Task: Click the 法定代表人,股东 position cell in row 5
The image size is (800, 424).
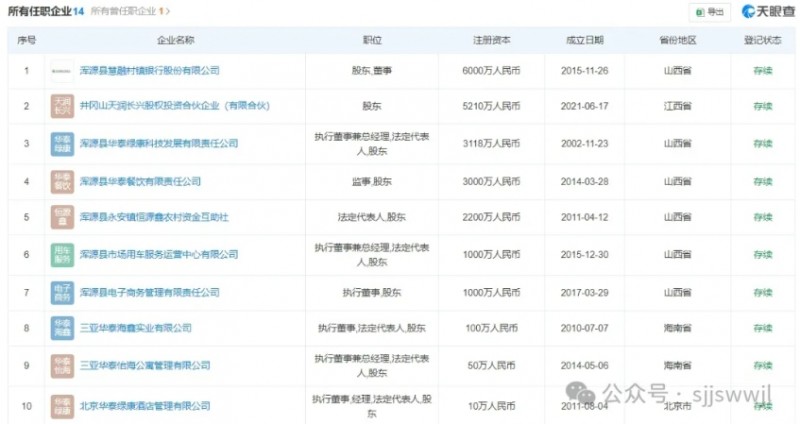Action: click(372, 217)
